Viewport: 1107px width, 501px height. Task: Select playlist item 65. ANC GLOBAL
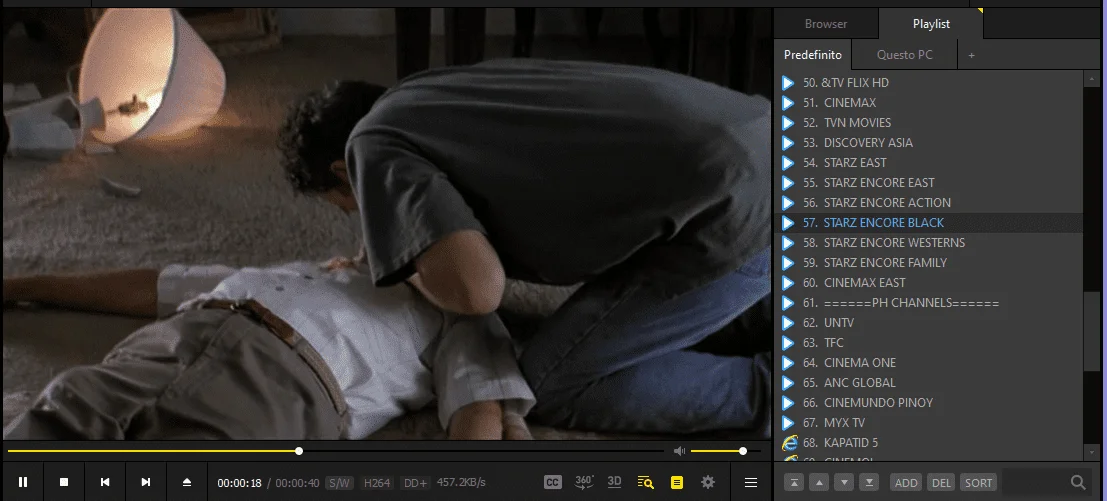click(x=929, y=382)
